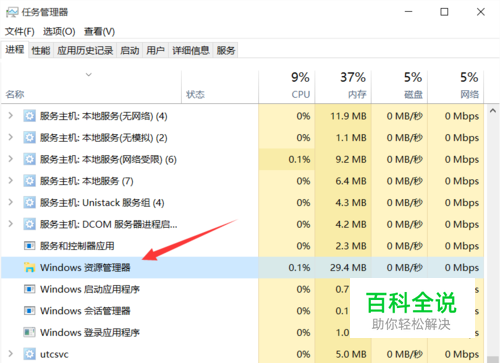Switch to the 用户 tab

155,51
